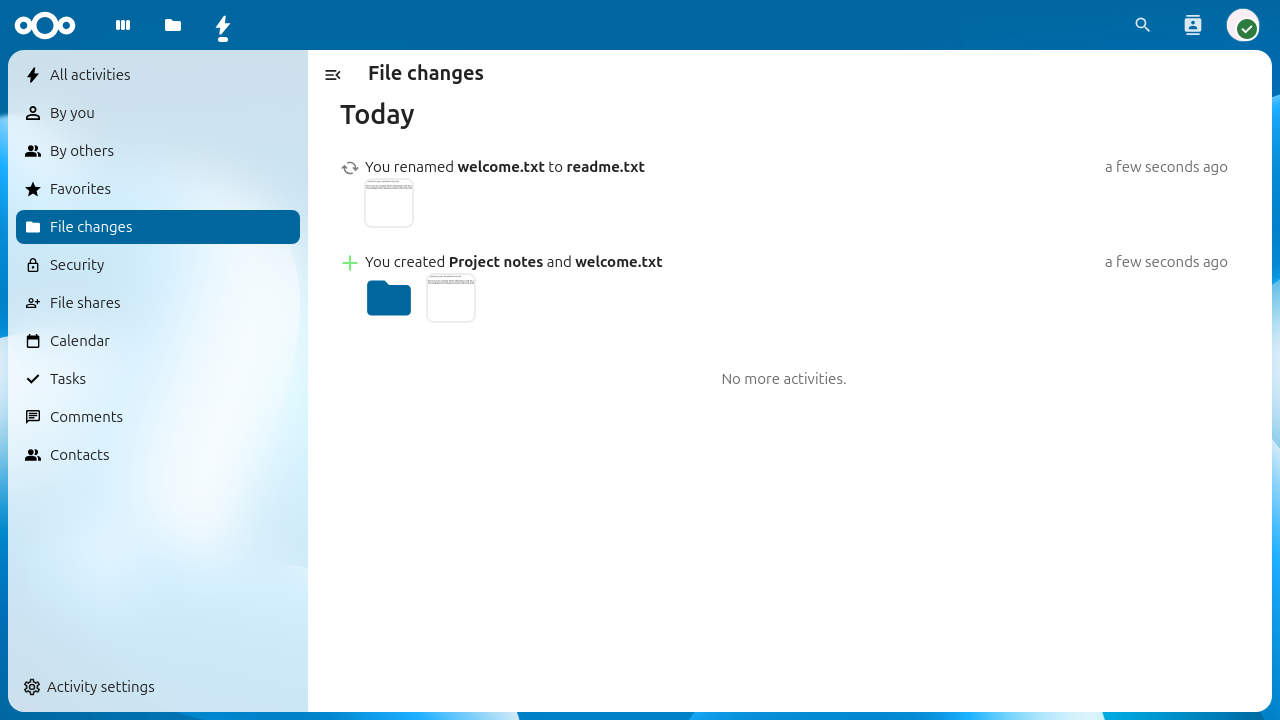Click the welcome.txt thumbnail in created entry
Screen dimensions: 1280x720
(x=450, y=298)
